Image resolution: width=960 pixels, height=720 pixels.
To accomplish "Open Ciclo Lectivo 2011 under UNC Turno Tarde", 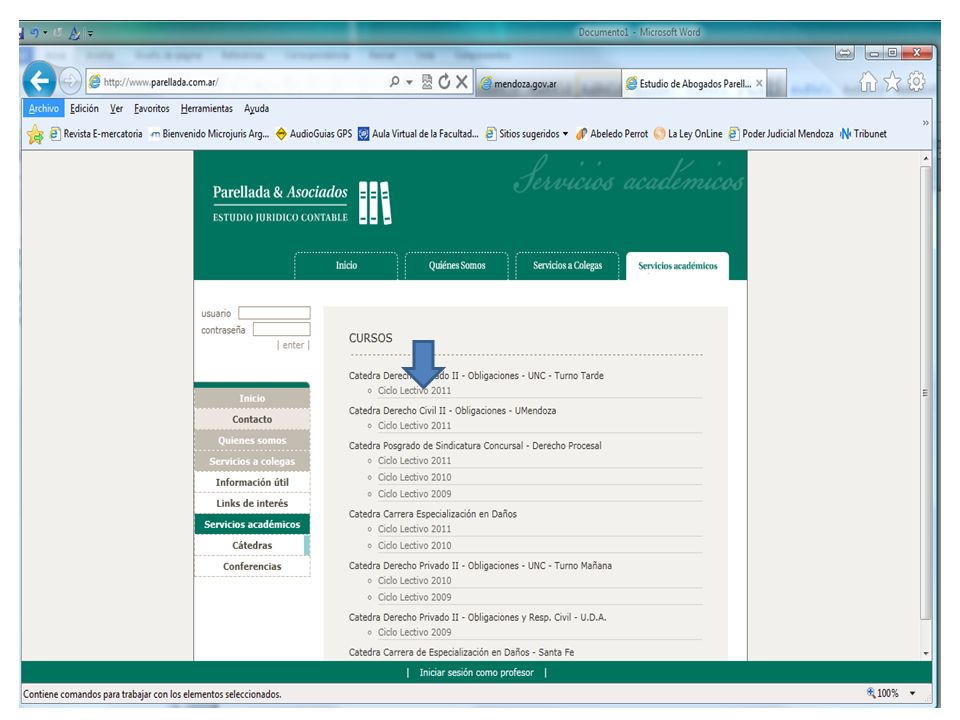I will click(x=414, y=391).
